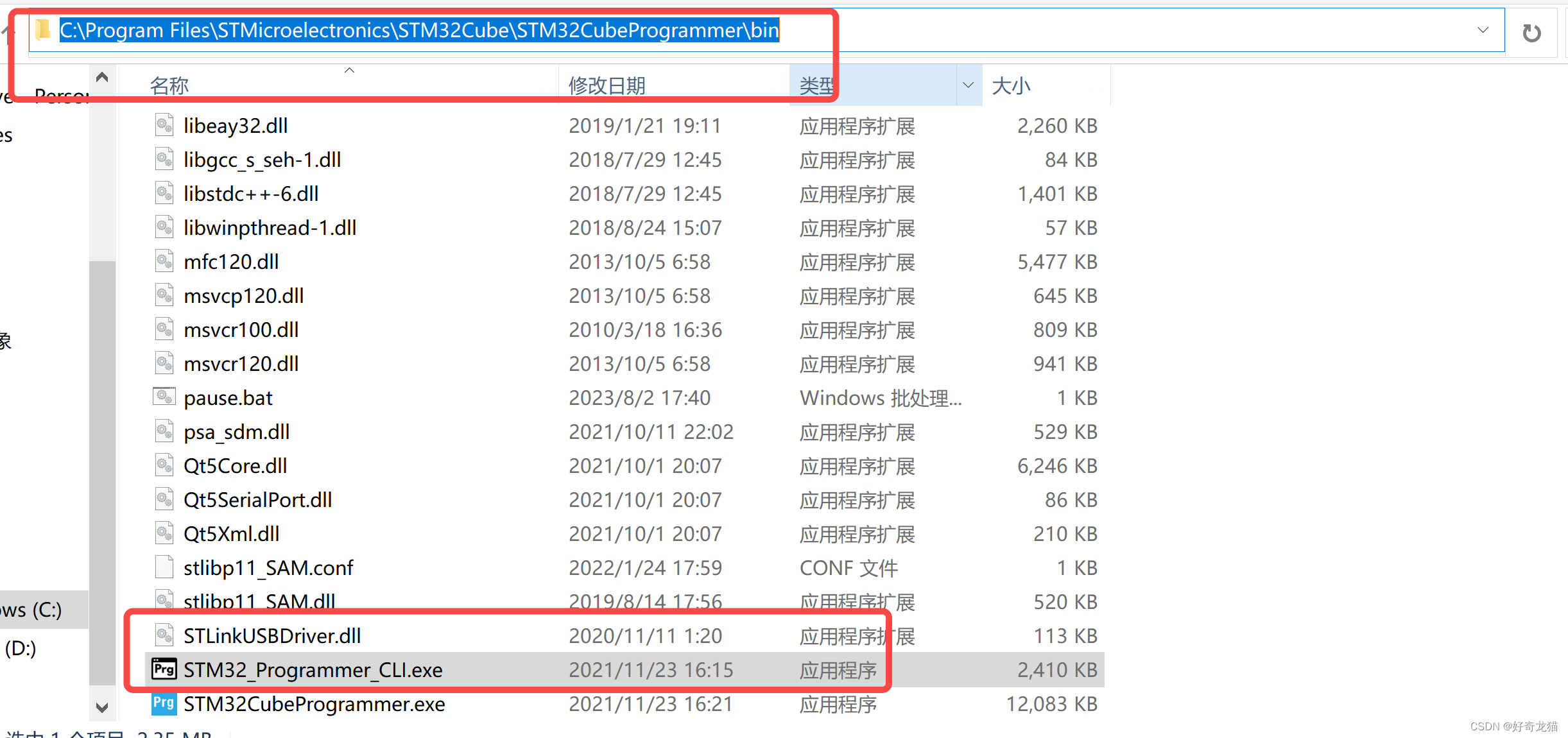Click the Qt5SerialPort.dll file icon
Screen dimensions: 1568x738
pos(164,499)
